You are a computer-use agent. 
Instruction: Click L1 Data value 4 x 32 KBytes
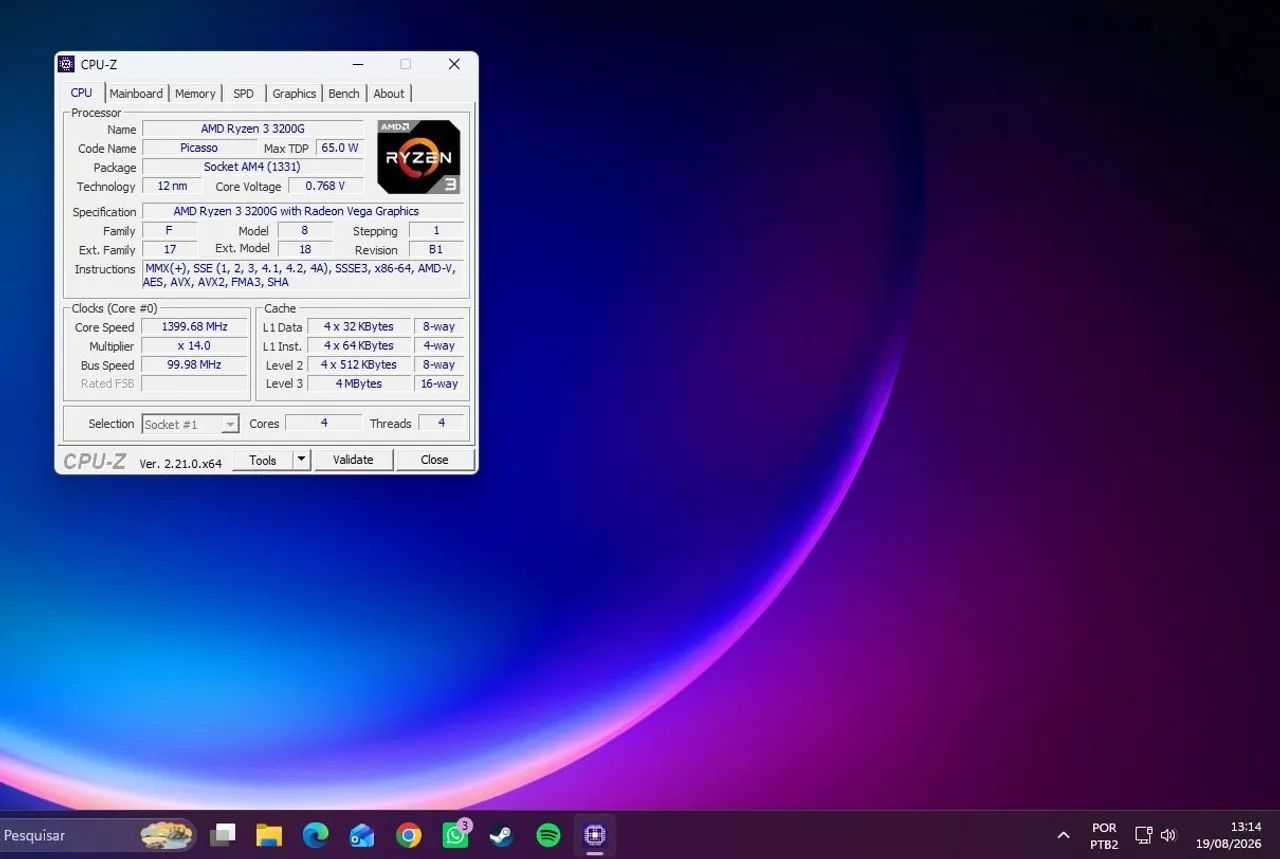pos(359,327)
